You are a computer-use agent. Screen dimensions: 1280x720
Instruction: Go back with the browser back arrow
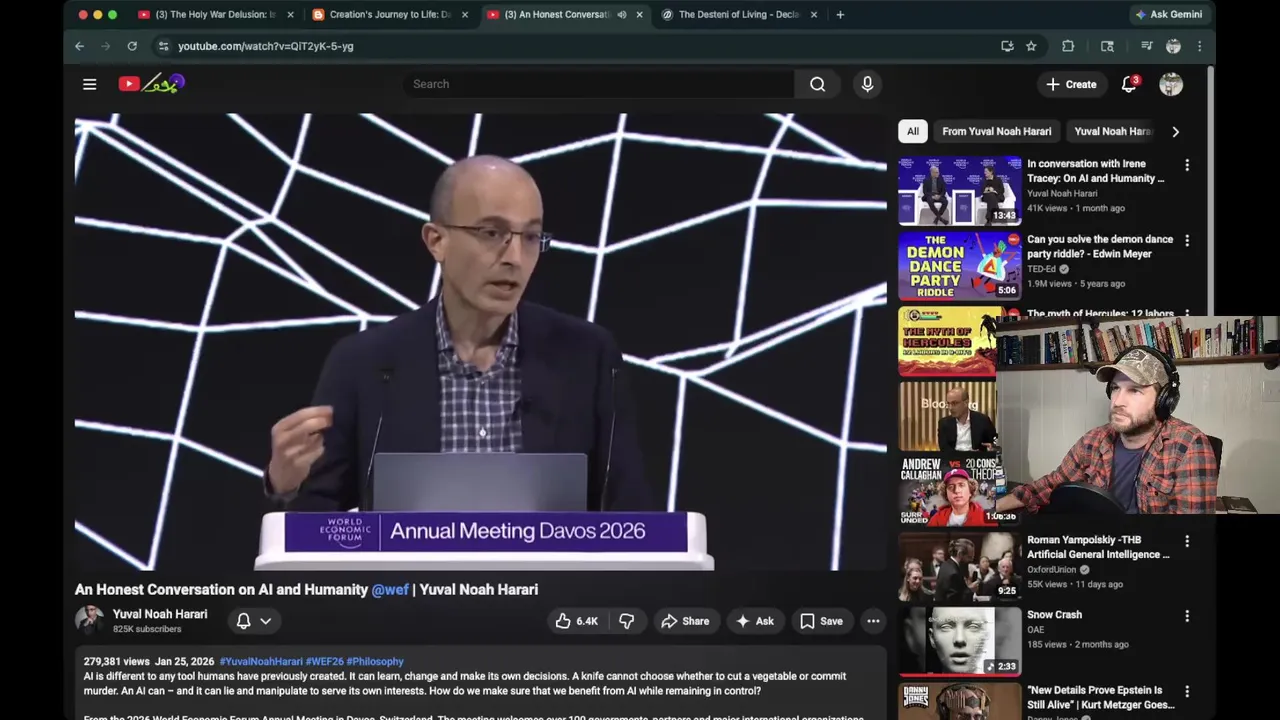tap(79, 46)
